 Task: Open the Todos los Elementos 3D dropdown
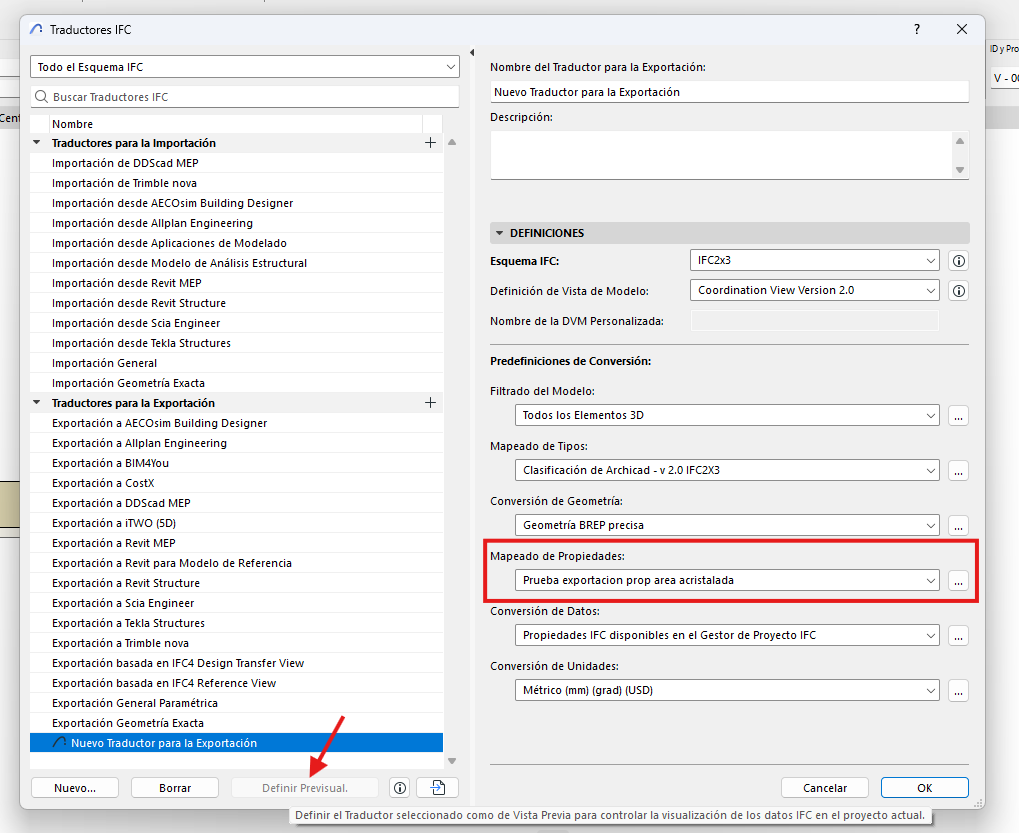[x=727, y=415]
